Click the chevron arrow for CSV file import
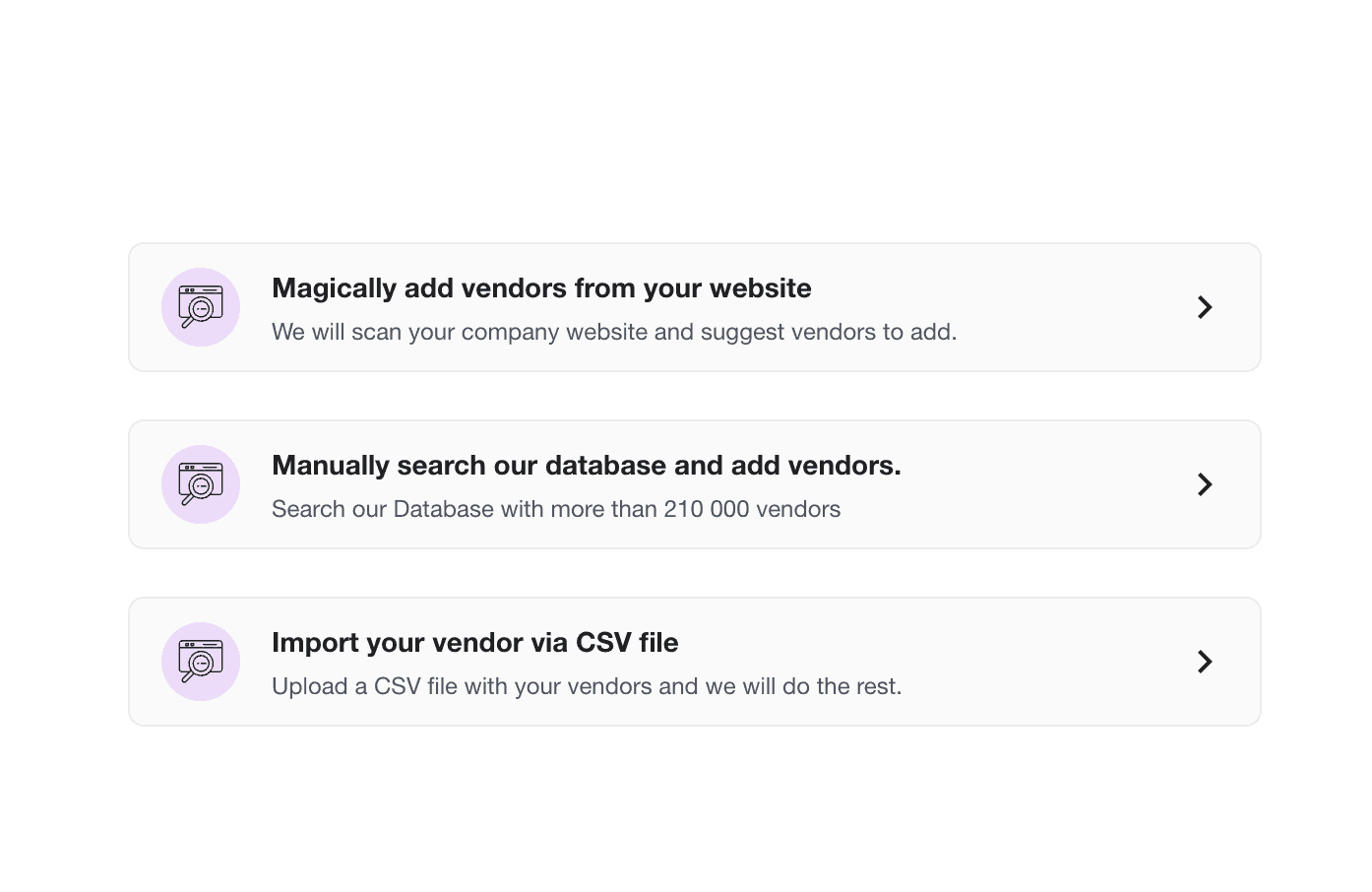 (1205, 662)
